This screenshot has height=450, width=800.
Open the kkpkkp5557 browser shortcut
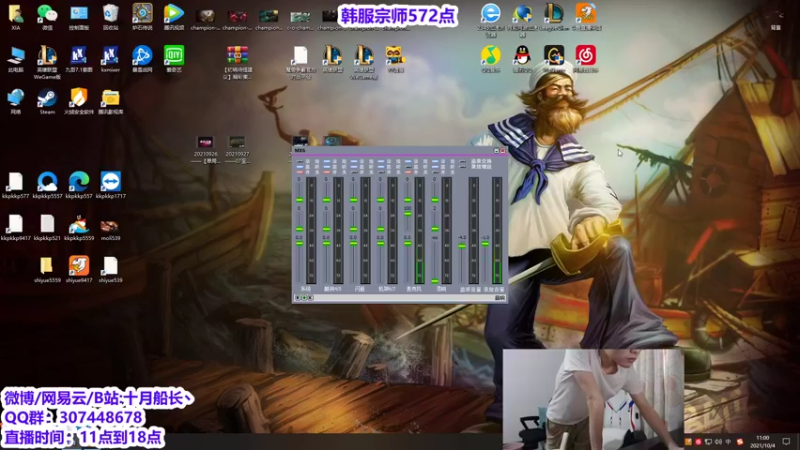click(47, 185)
